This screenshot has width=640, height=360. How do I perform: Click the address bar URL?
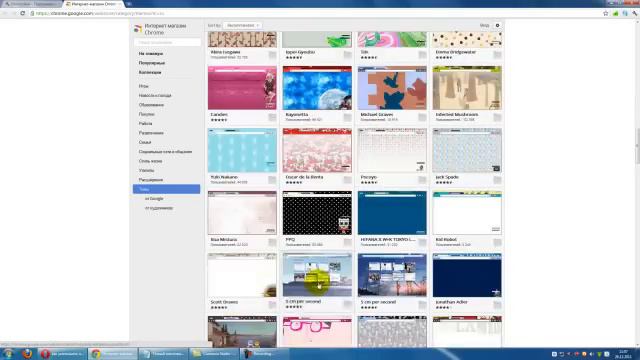coord(100,13)
